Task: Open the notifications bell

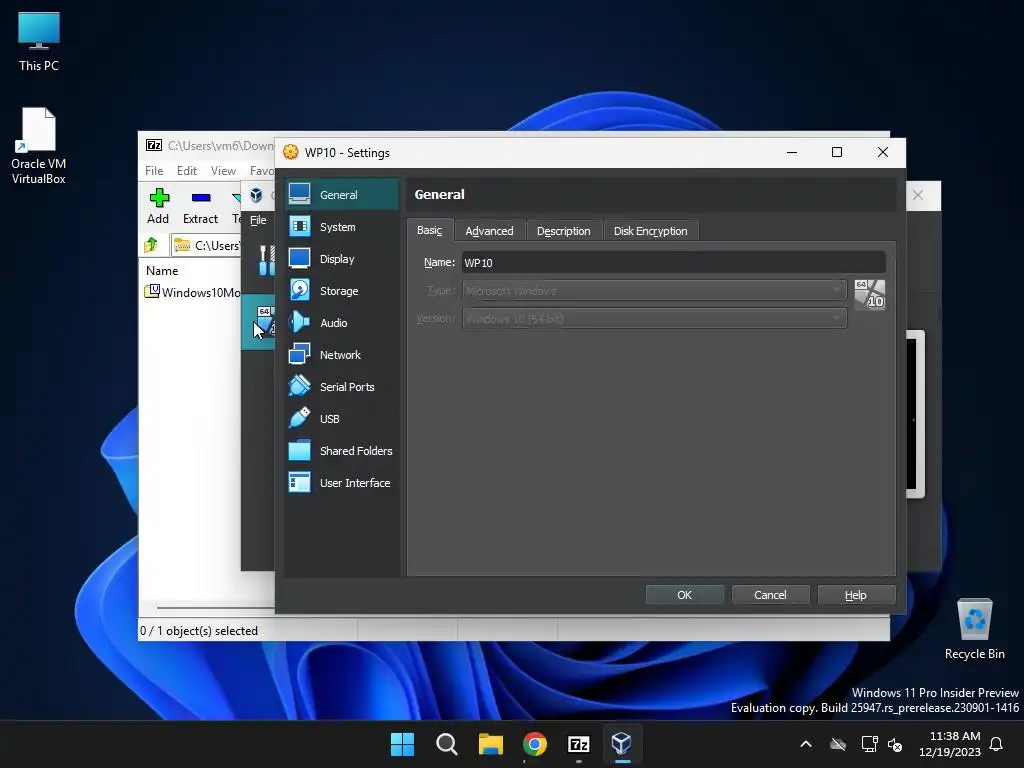Action: coord(997,744)
